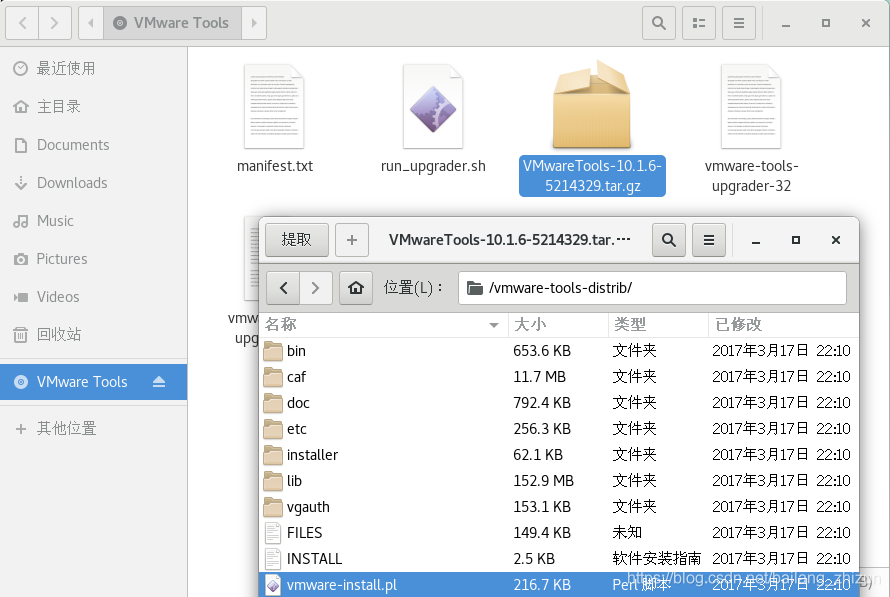The image size is (890, 597).
Task: Open the Files window hamburger menu
Action: tap(738, 23)
